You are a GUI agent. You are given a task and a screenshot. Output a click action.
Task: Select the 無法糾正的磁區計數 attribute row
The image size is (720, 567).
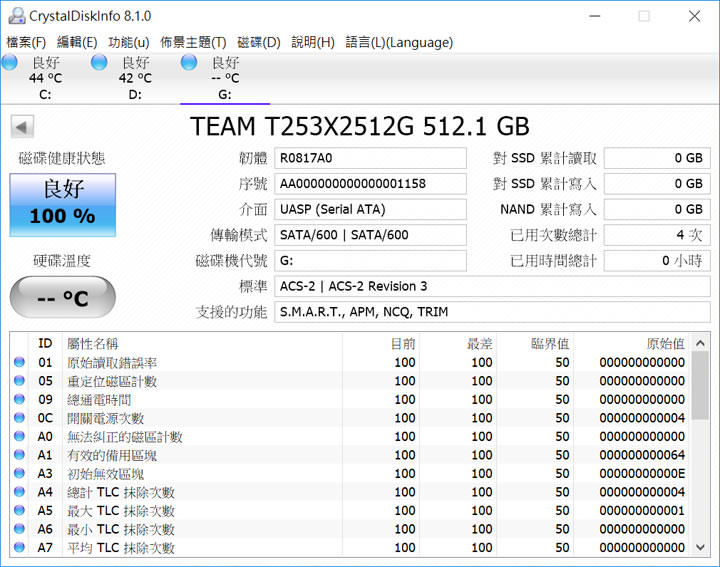pyautogui.click(x=351, y=436)
